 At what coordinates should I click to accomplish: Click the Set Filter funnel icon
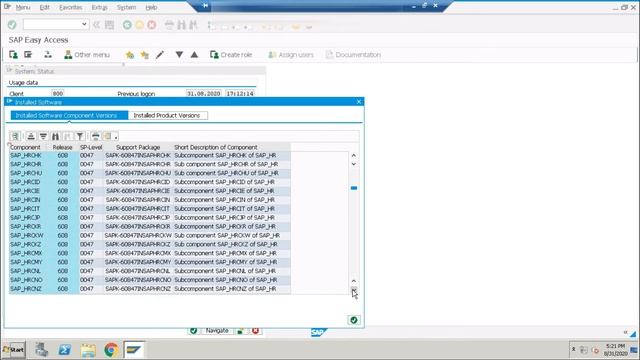(80, 136)
